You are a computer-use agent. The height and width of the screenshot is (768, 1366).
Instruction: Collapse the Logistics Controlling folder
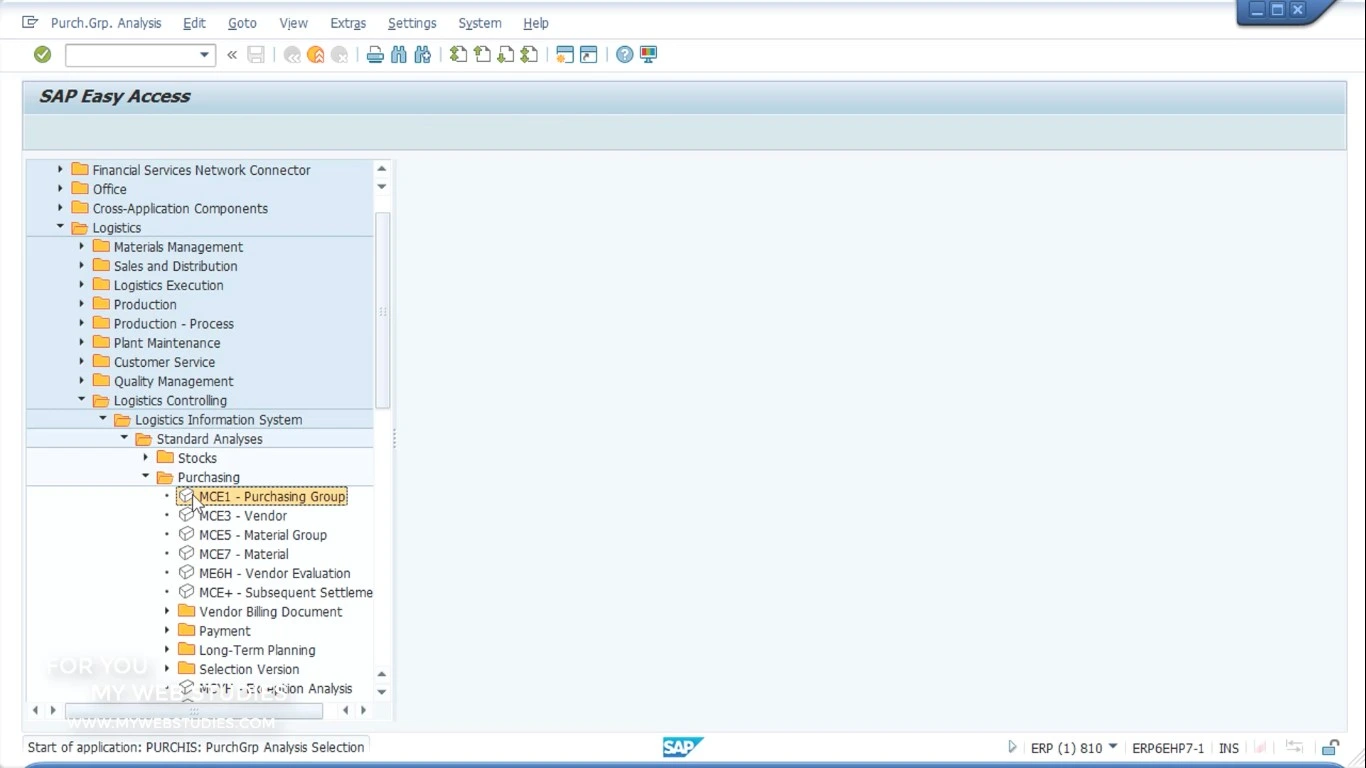click(x=81, y=400)
